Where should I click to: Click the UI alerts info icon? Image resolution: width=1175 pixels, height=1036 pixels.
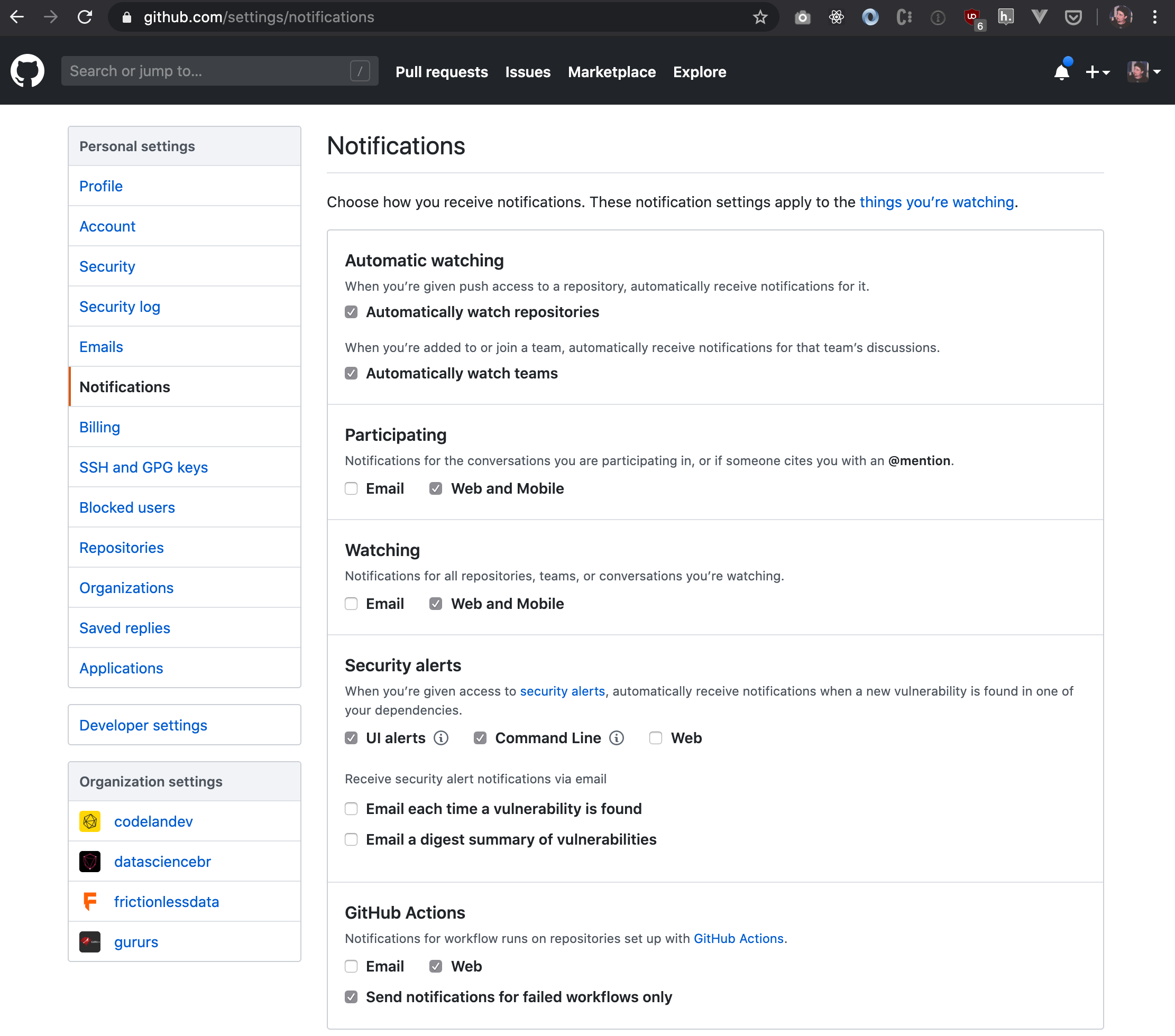point(441,738)
